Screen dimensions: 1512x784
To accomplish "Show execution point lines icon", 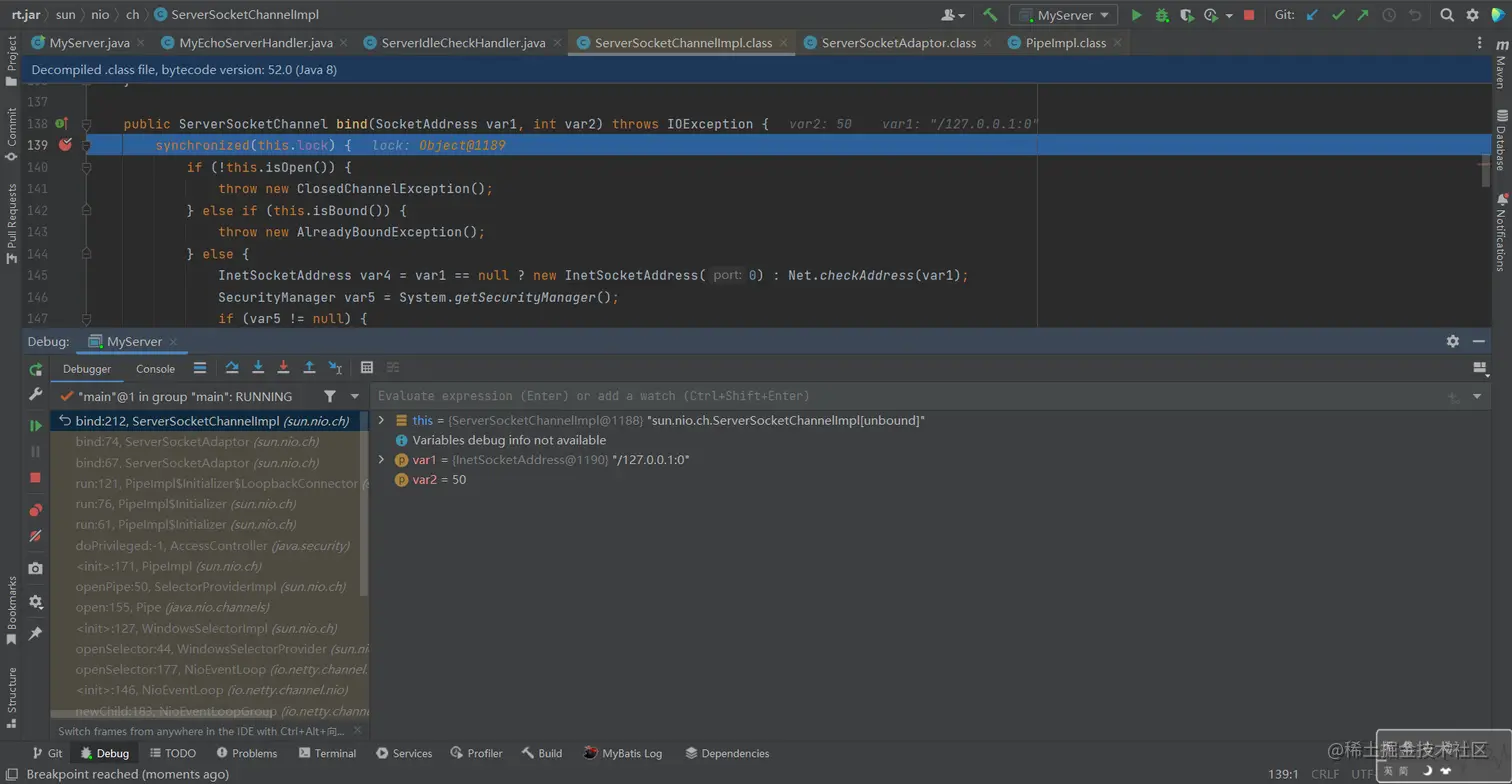I will (200, 368).
